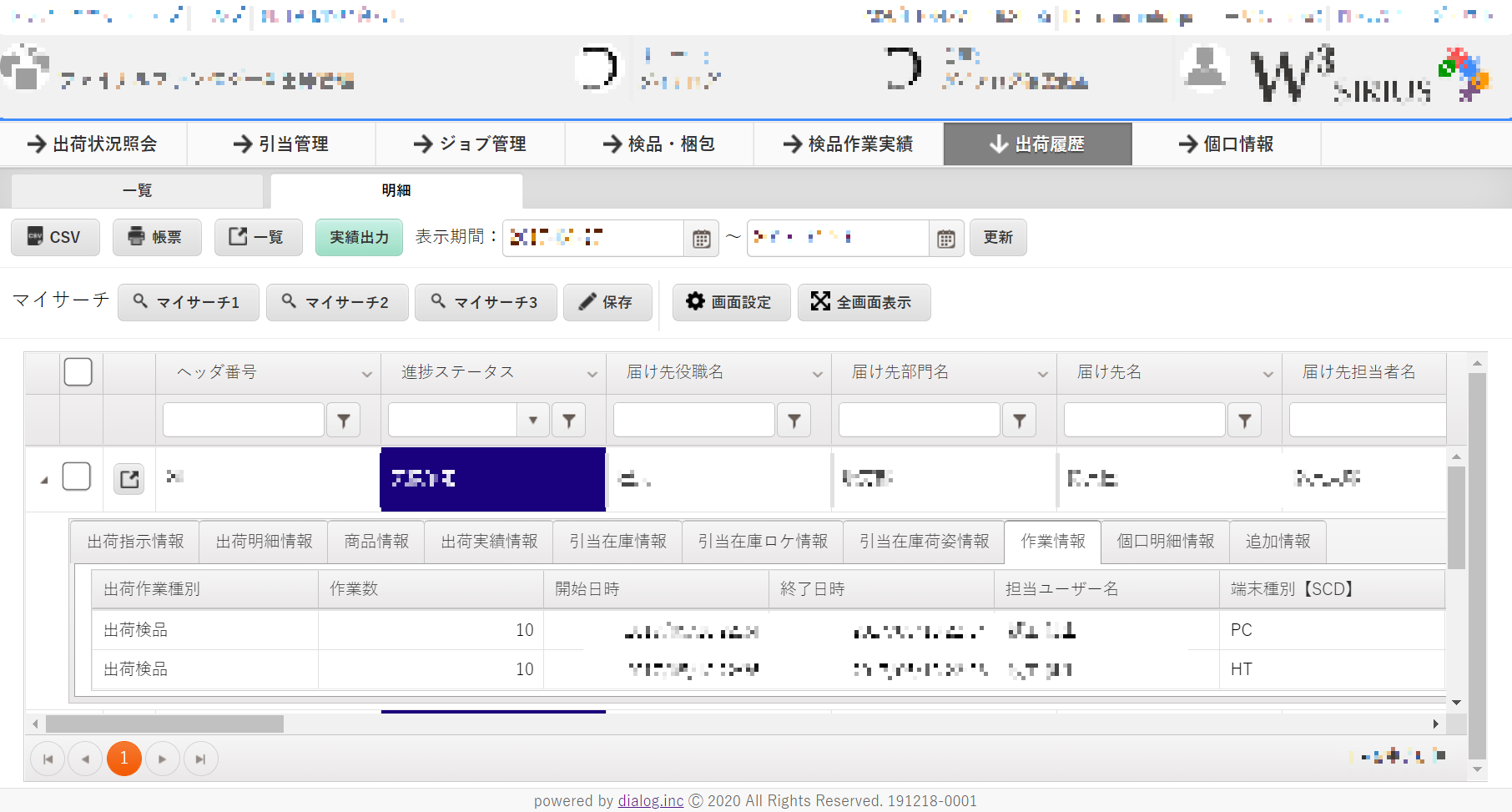Go to first page pager icon

(x=48, y=759)
